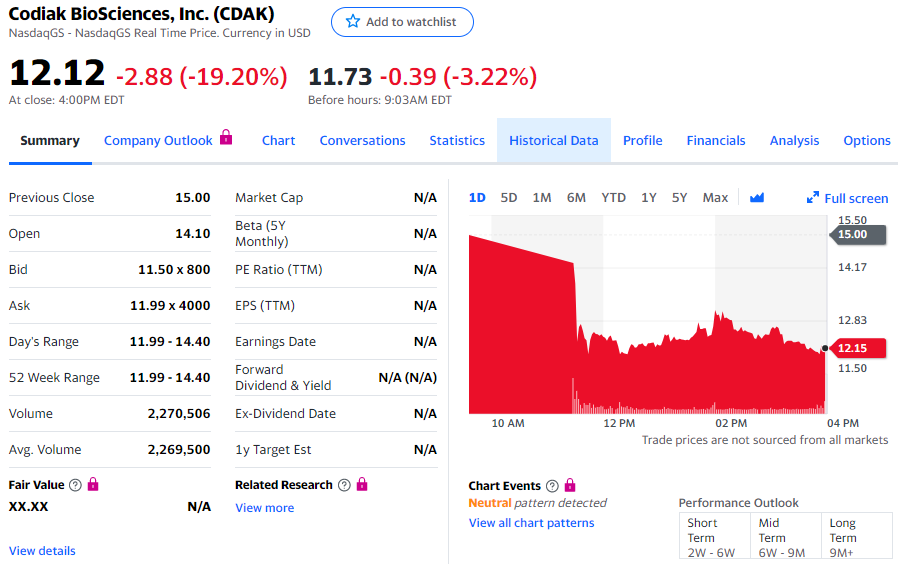Go to the Analysis tab

point(794,141)
